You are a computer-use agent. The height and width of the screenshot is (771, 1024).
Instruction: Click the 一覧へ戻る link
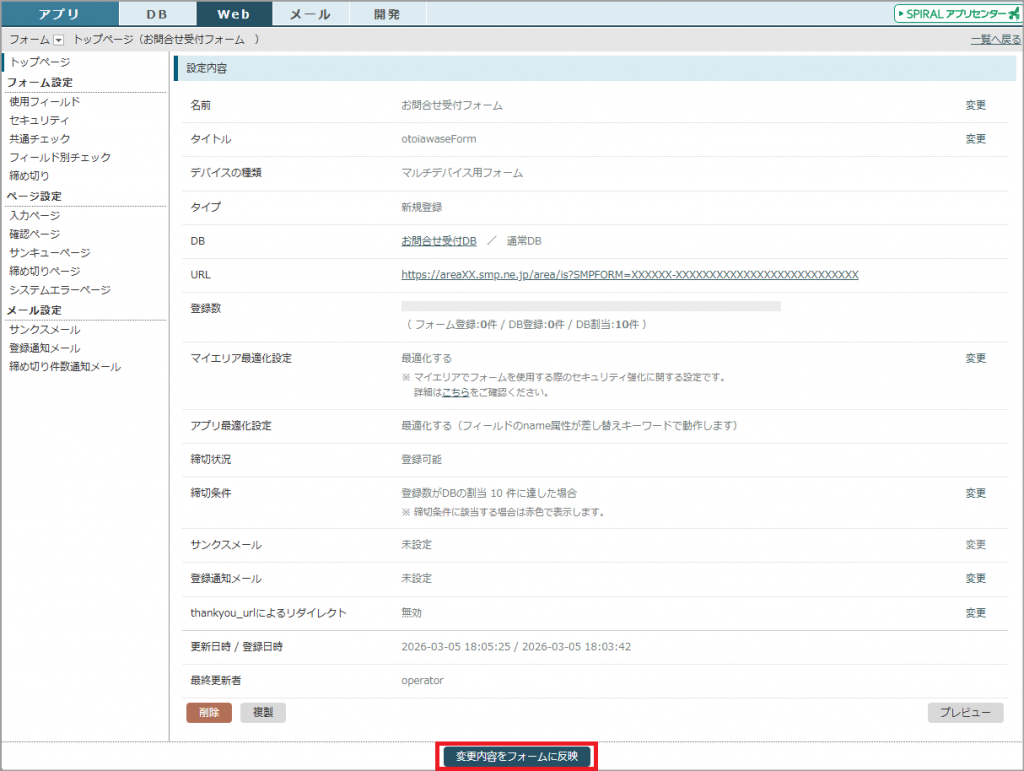(995, 40)
